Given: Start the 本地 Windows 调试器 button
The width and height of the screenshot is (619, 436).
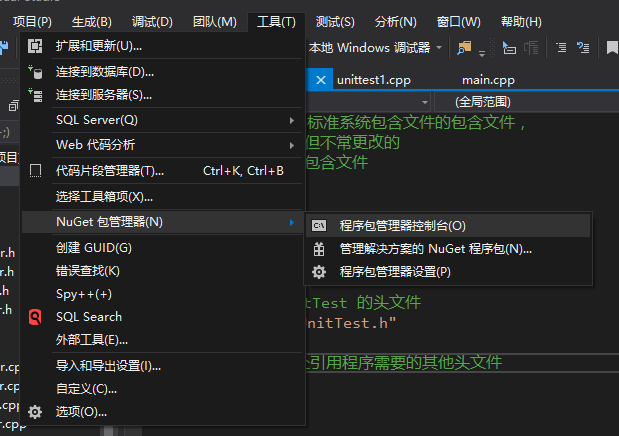Looking at the screenshot, I should (370, 48).
